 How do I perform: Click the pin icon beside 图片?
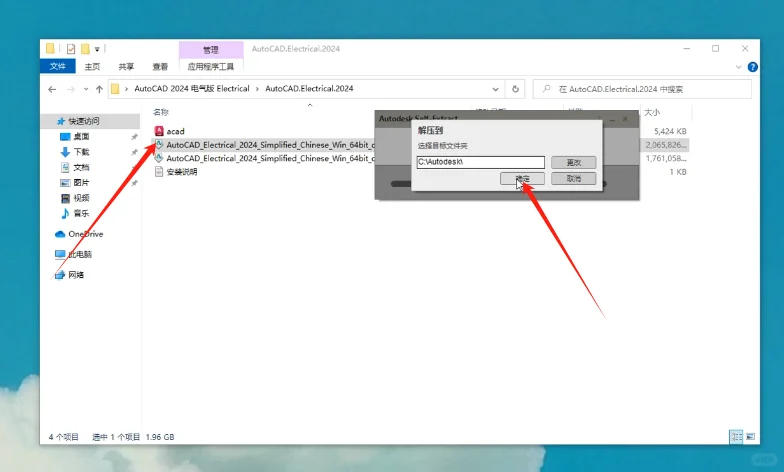[134, 183]
